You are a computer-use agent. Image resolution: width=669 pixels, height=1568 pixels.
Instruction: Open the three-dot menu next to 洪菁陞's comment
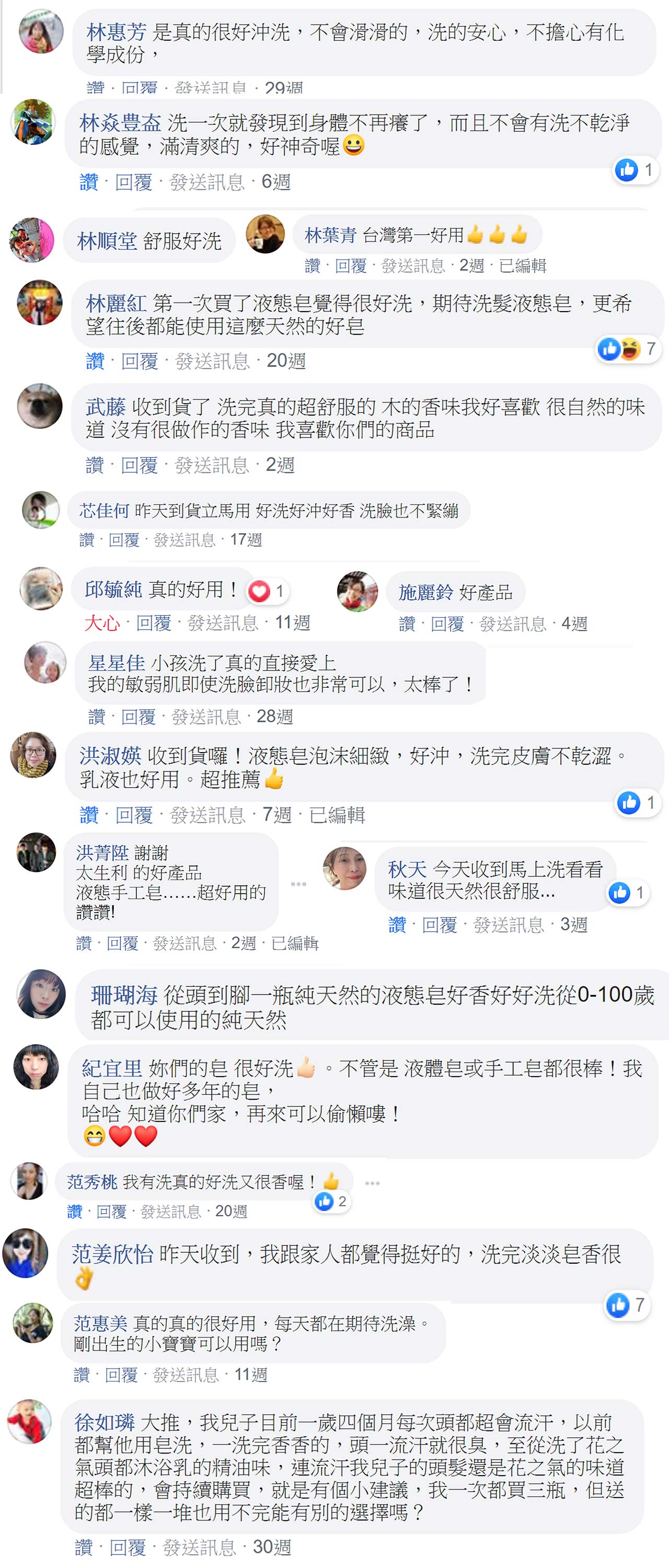coord(298,884)
